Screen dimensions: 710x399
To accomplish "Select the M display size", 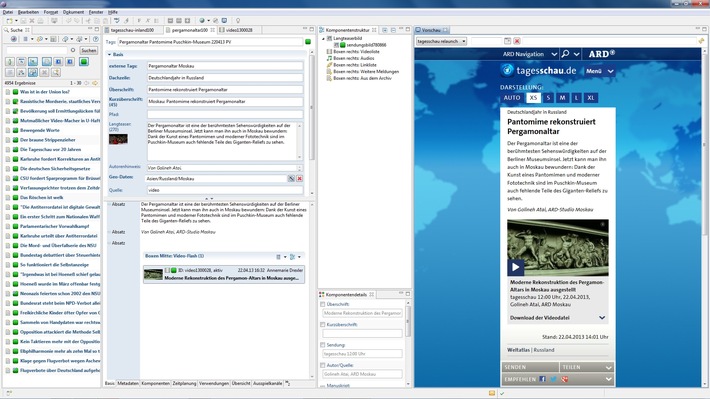I will pyautogui.click(x=562, y=98).
